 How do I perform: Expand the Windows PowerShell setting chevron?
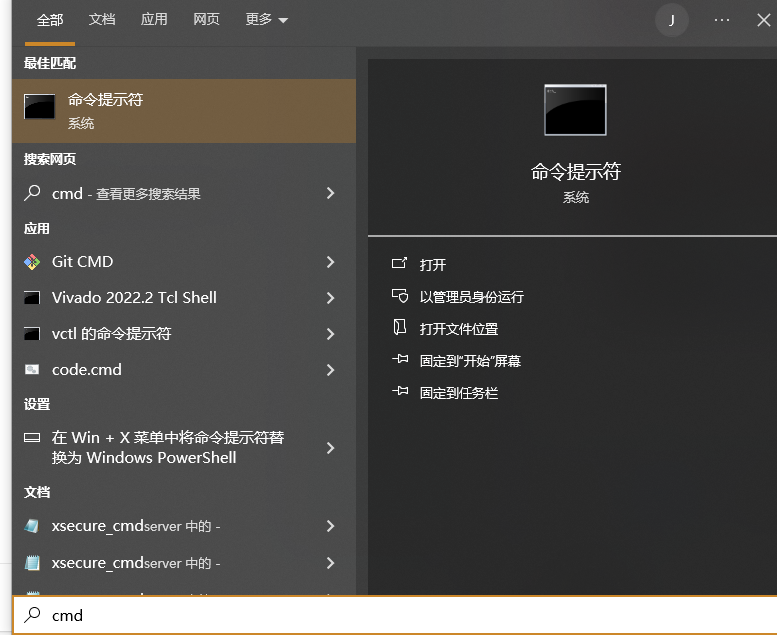(331, 448)
